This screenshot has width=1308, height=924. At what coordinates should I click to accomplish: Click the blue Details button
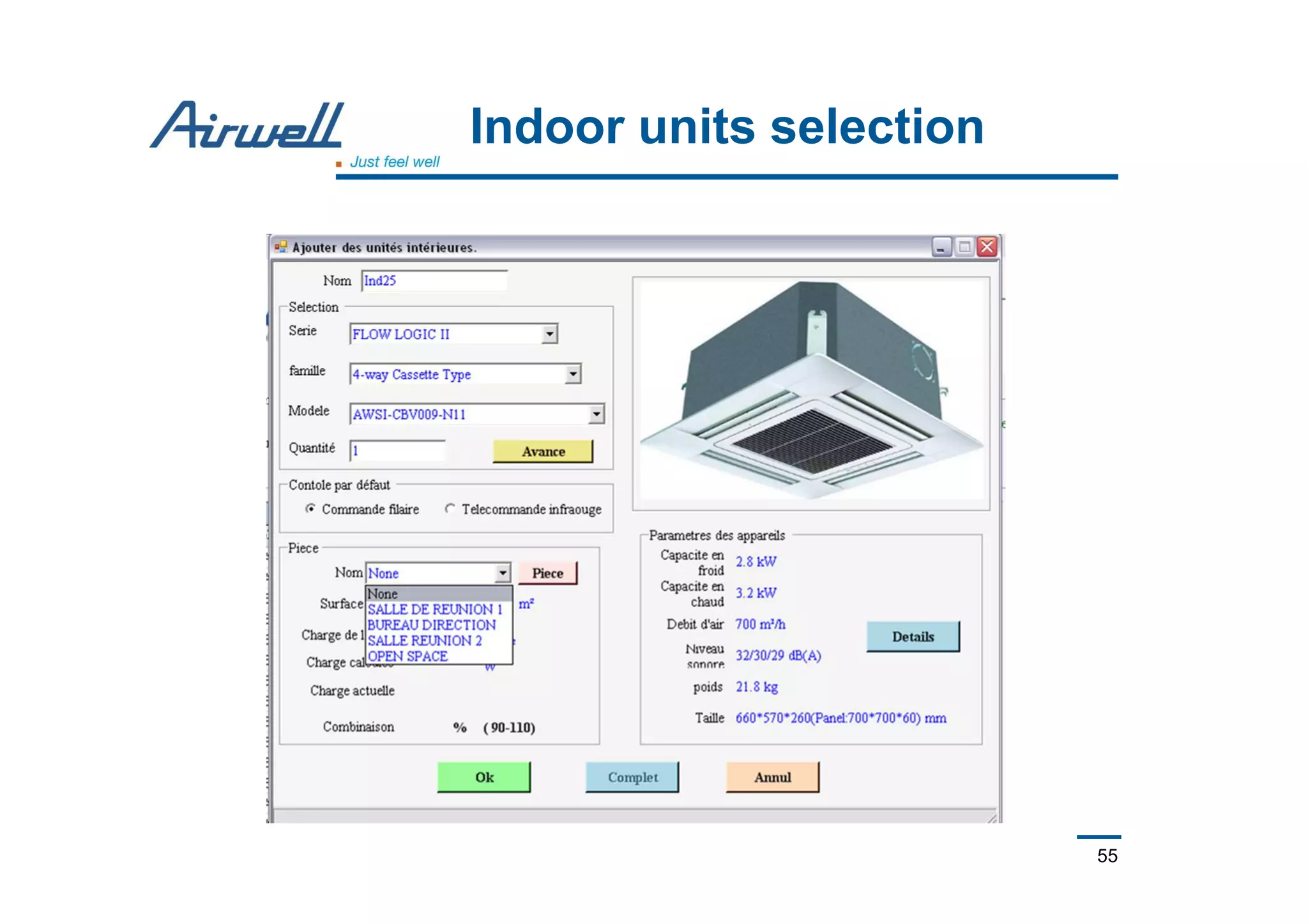tap(913, 637)
